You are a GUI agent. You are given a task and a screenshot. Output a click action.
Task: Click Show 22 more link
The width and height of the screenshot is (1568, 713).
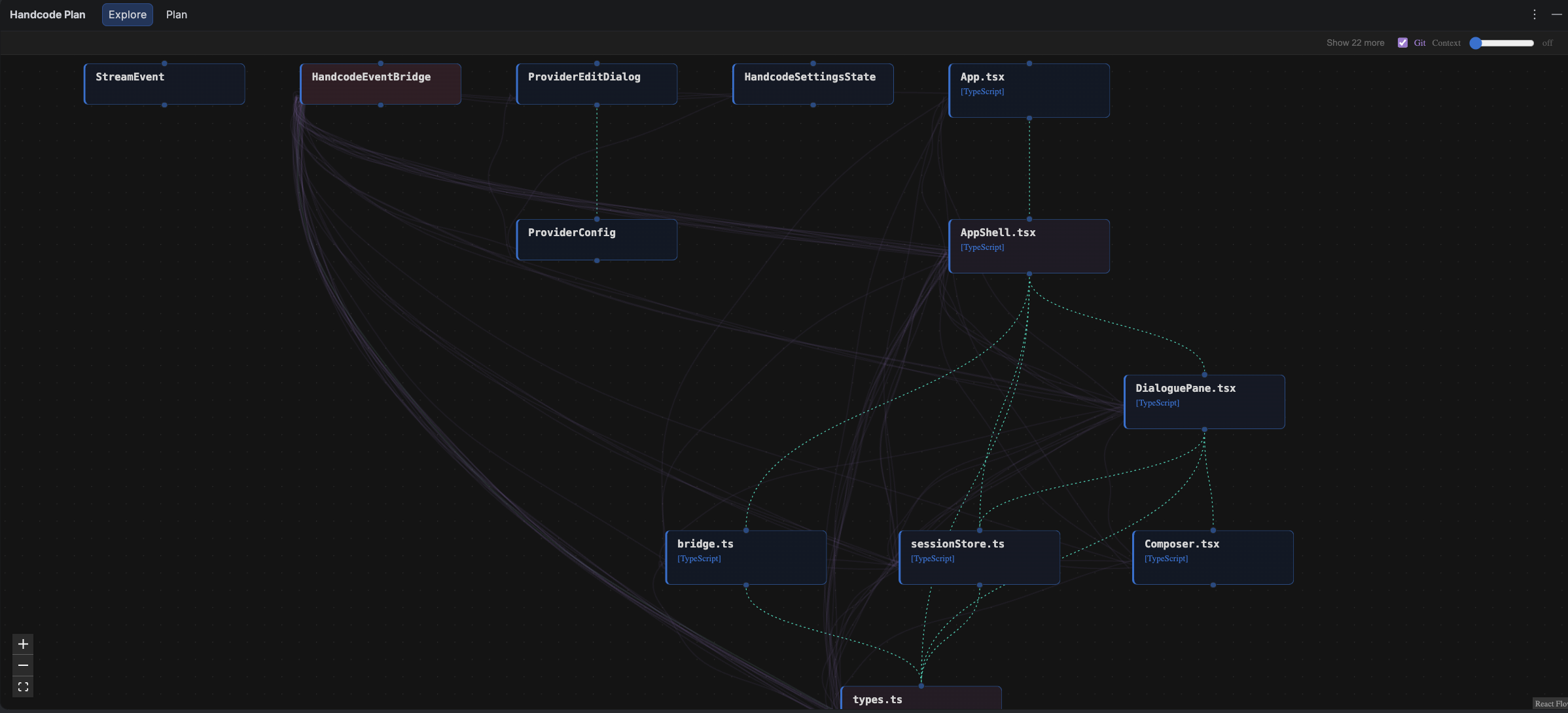point(1355,43)
